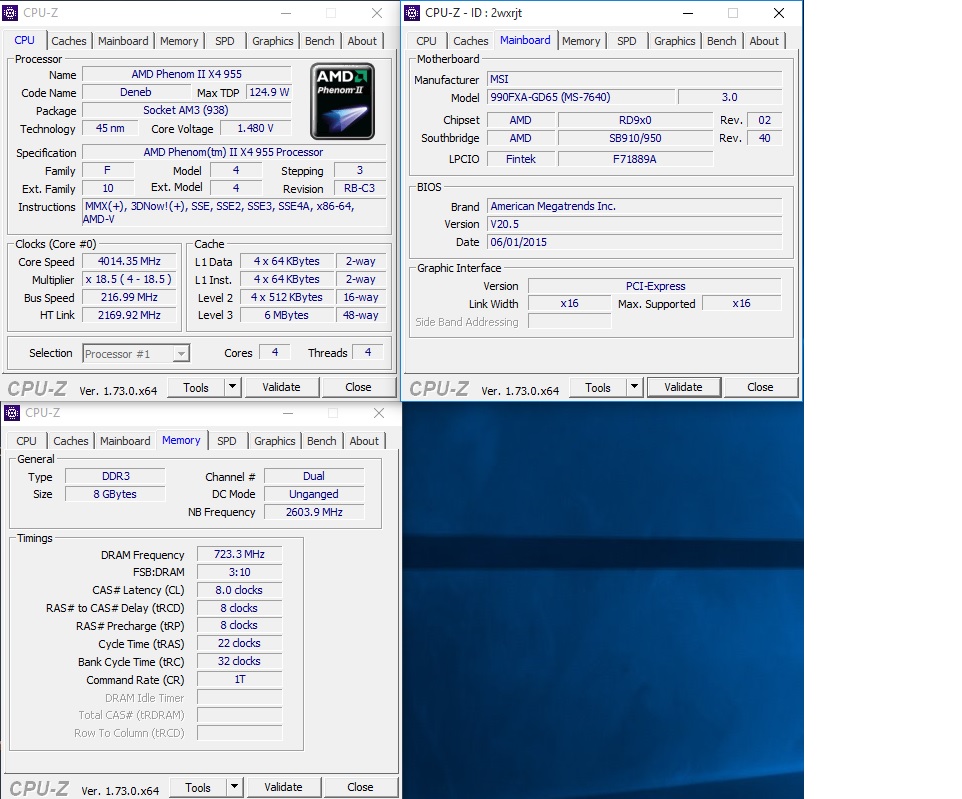Minimize the CPU-Z CPU window
Screen dimensions: 962x799
pos(286,13)
